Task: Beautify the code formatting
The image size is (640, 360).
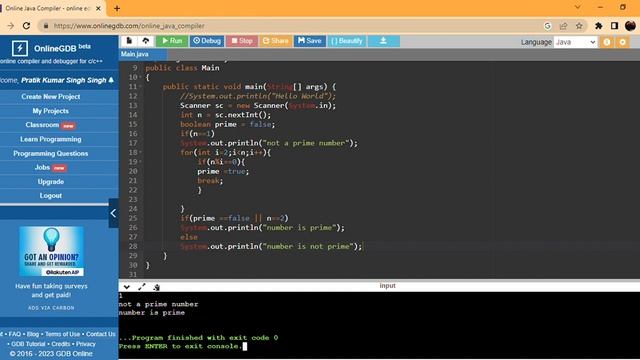Action: click(x=347, y=41)
